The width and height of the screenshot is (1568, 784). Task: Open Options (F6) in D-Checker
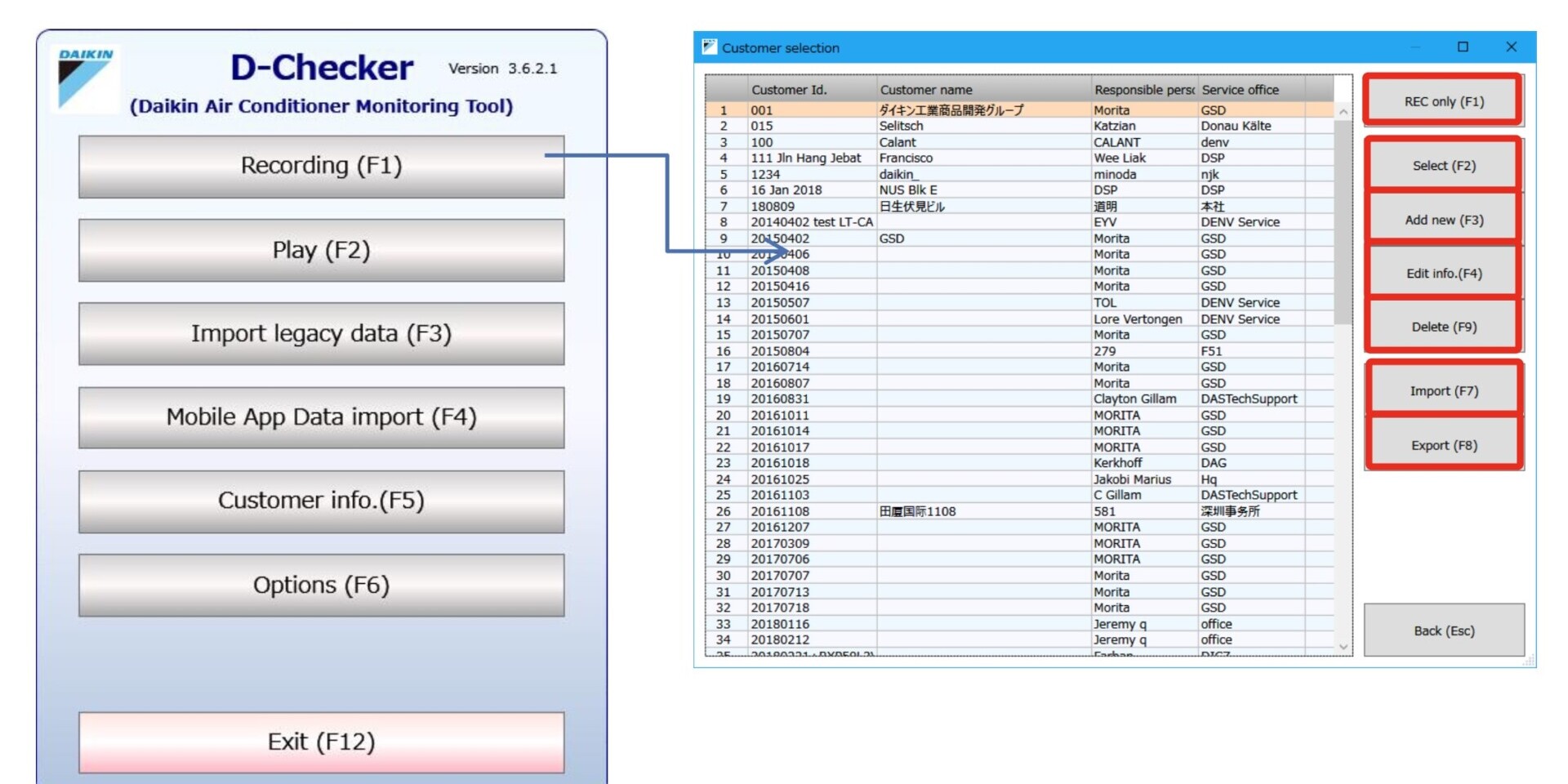[321, 586]
